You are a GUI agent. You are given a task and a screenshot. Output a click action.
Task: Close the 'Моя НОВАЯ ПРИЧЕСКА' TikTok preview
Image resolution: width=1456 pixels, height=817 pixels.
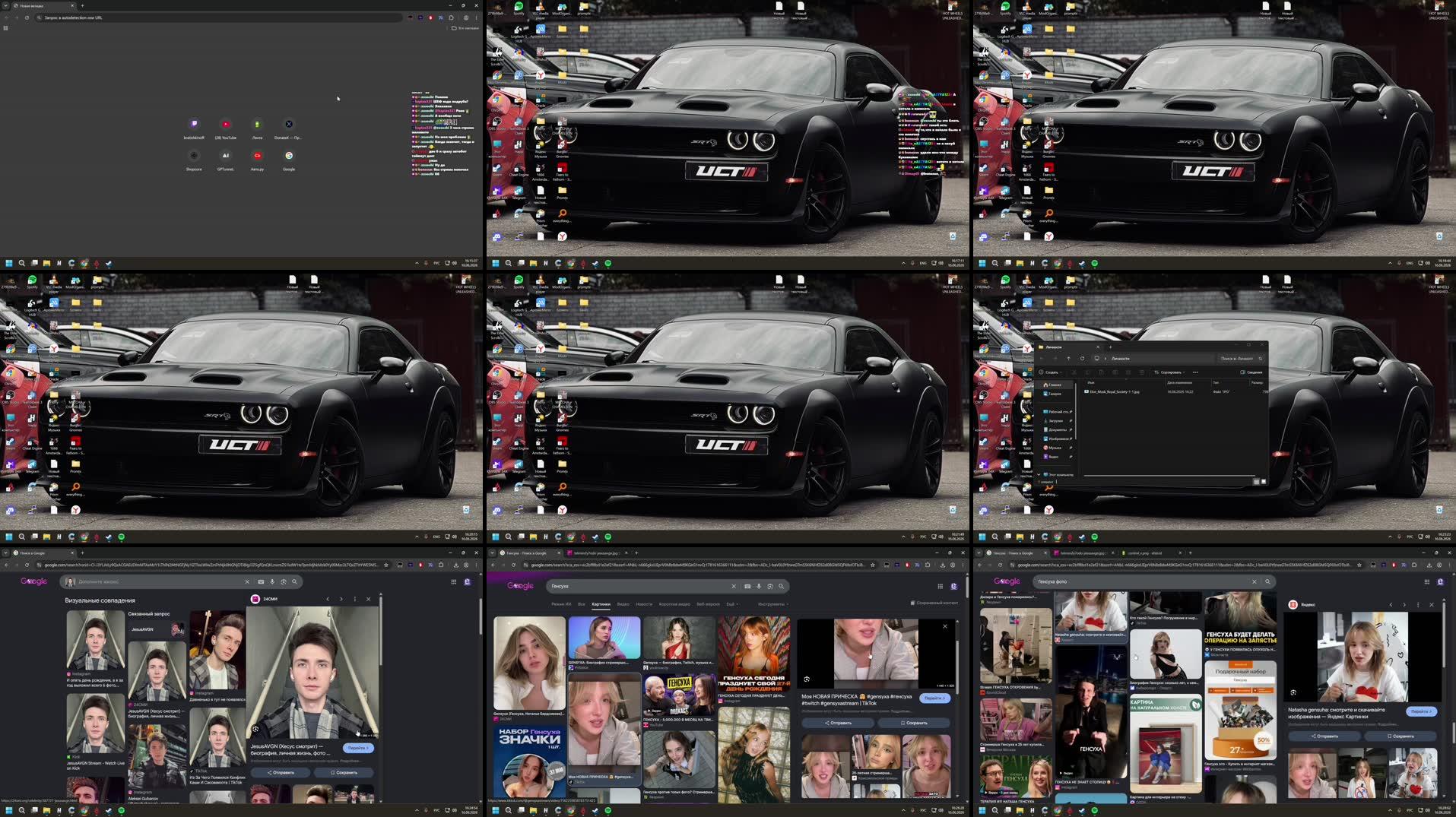[945, 626]
